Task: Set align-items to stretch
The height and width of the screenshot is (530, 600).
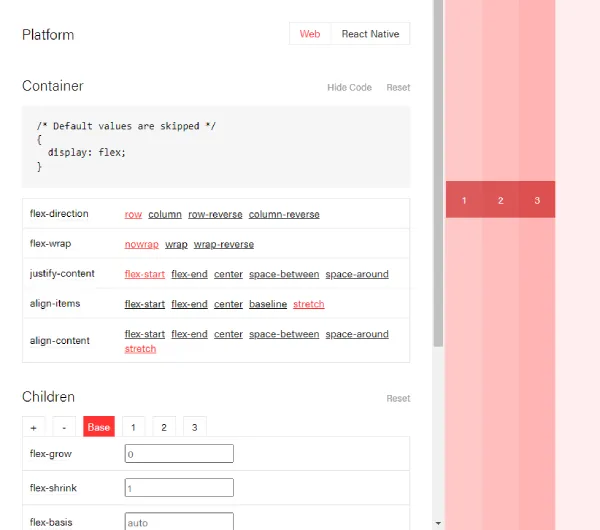Action: coord(309,304)
